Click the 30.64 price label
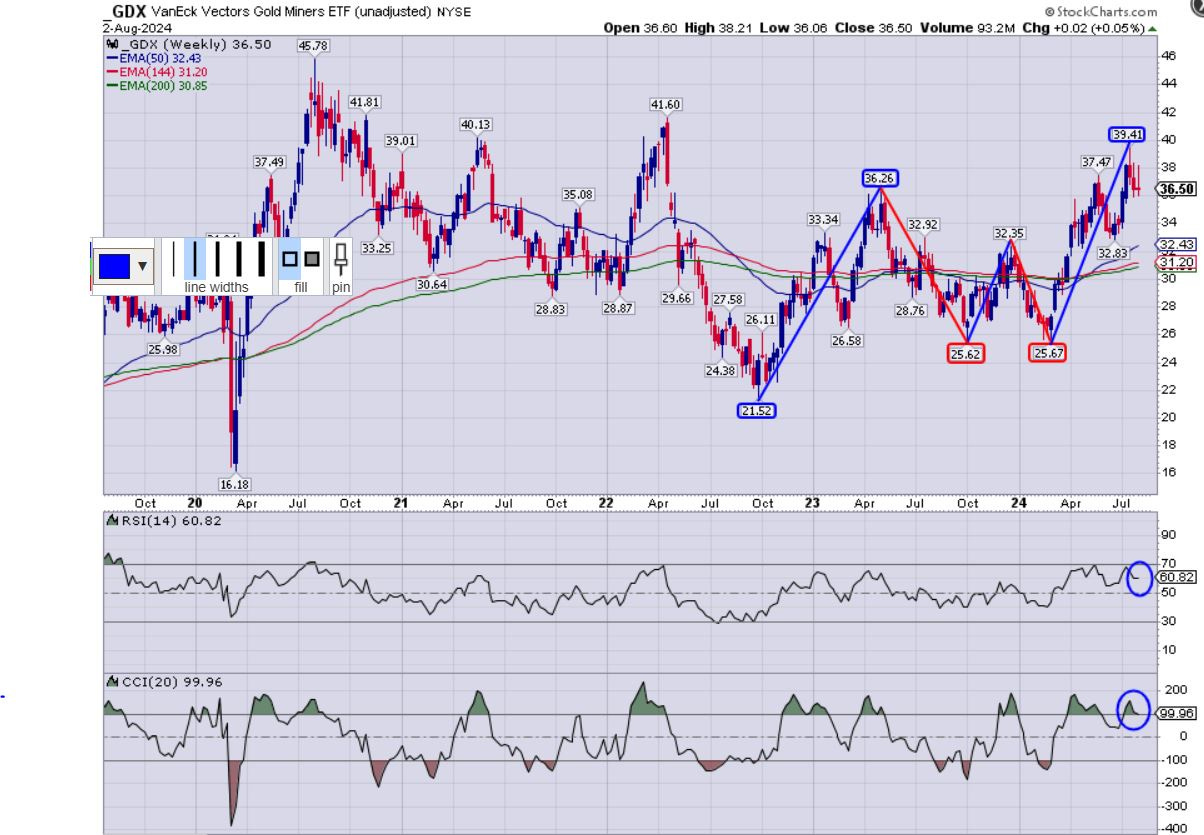 point(431,285)
